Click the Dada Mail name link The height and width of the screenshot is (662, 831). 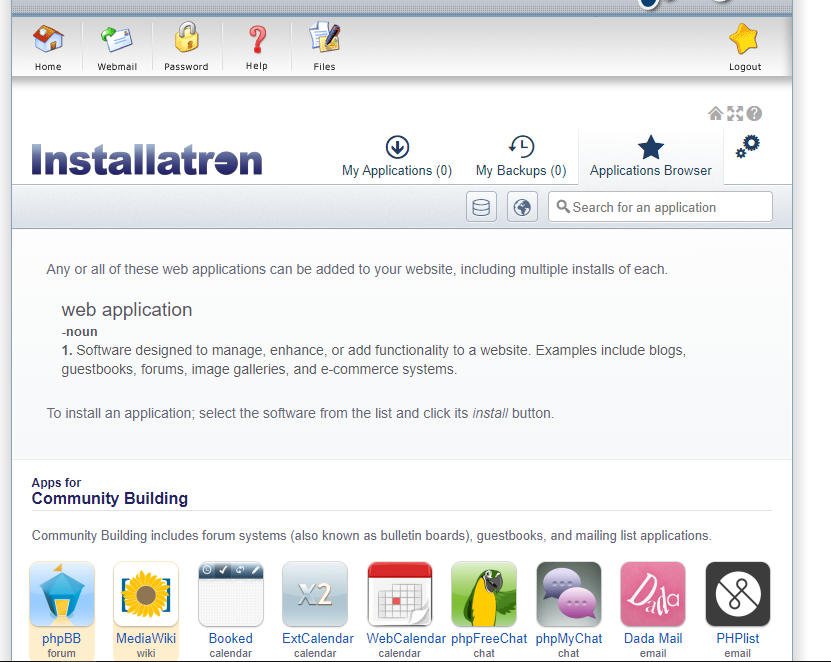coord(653,638)
